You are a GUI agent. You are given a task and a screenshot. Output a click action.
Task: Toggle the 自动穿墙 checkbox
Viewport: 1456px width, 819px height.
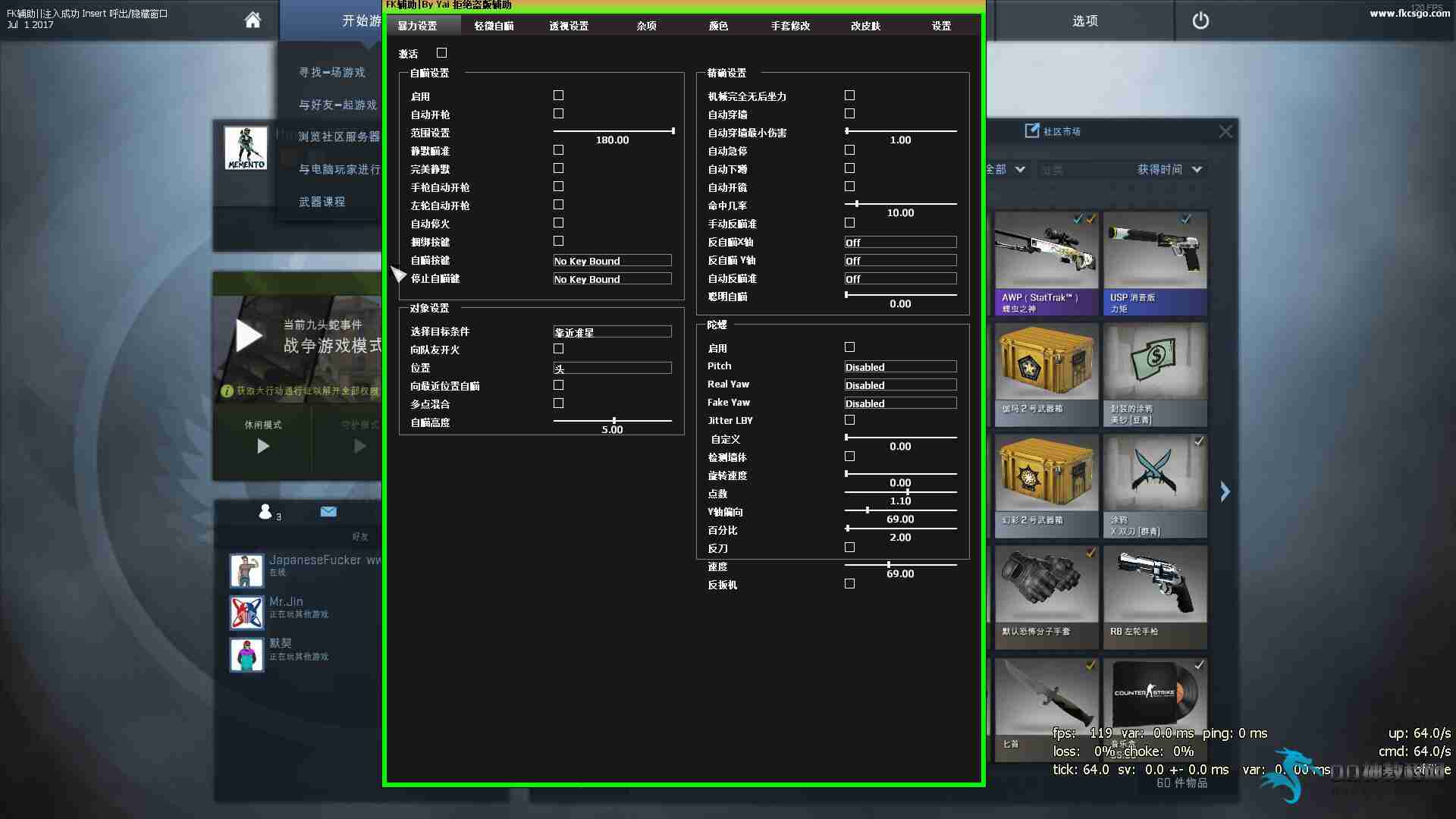point(850,114)
